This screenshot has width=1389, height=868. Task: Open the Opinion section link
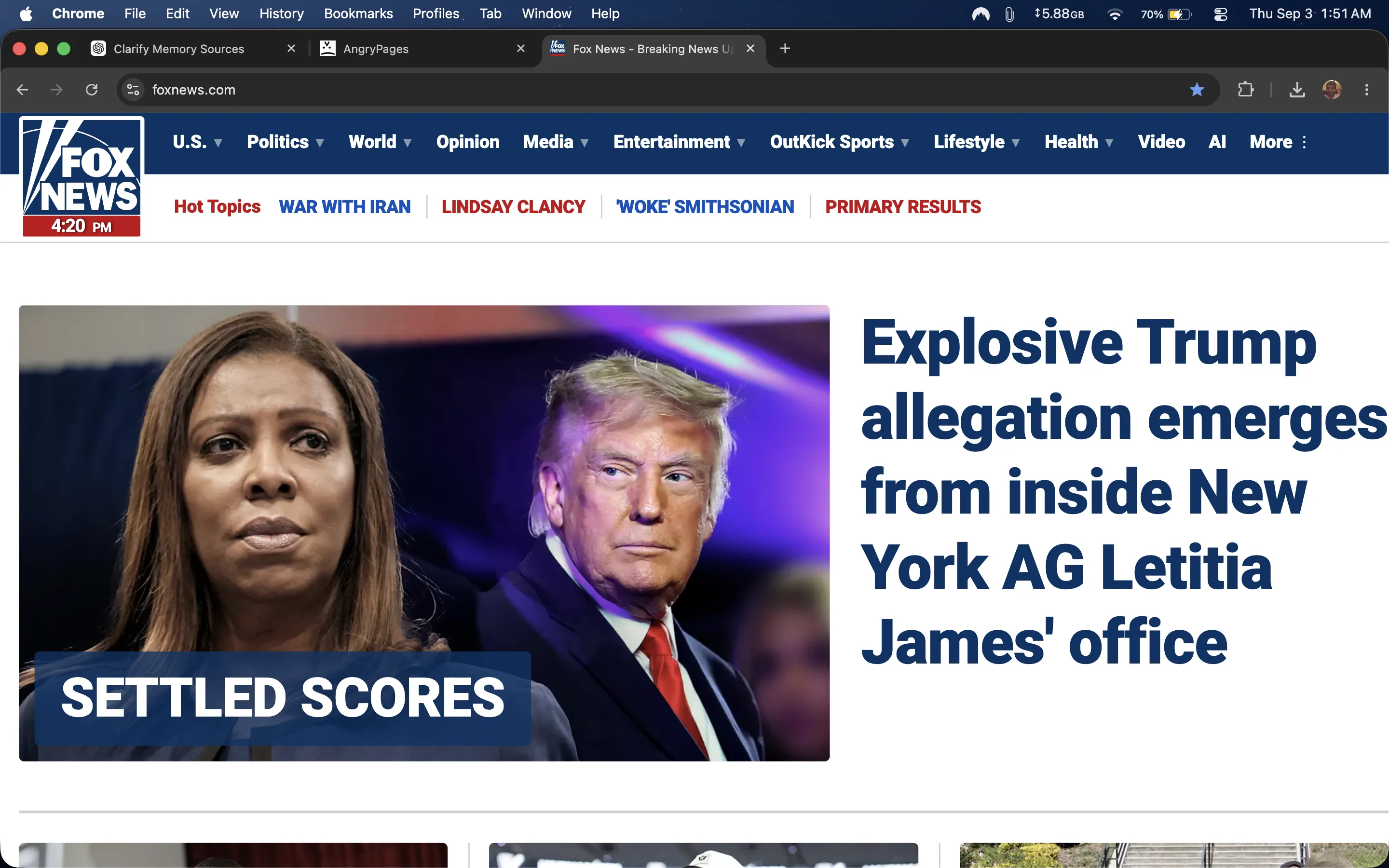(468, 142)
